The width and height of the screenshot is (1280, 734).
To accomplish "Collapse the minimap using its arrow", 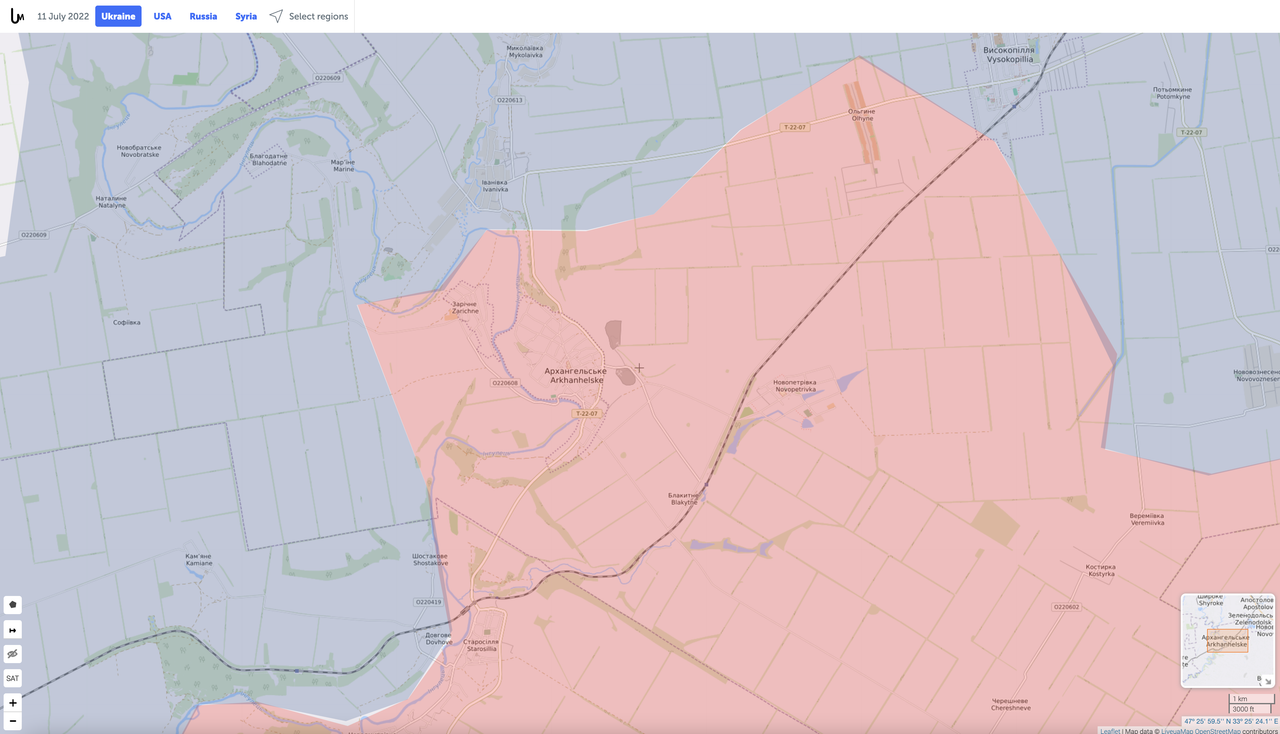I will 1267,680.
